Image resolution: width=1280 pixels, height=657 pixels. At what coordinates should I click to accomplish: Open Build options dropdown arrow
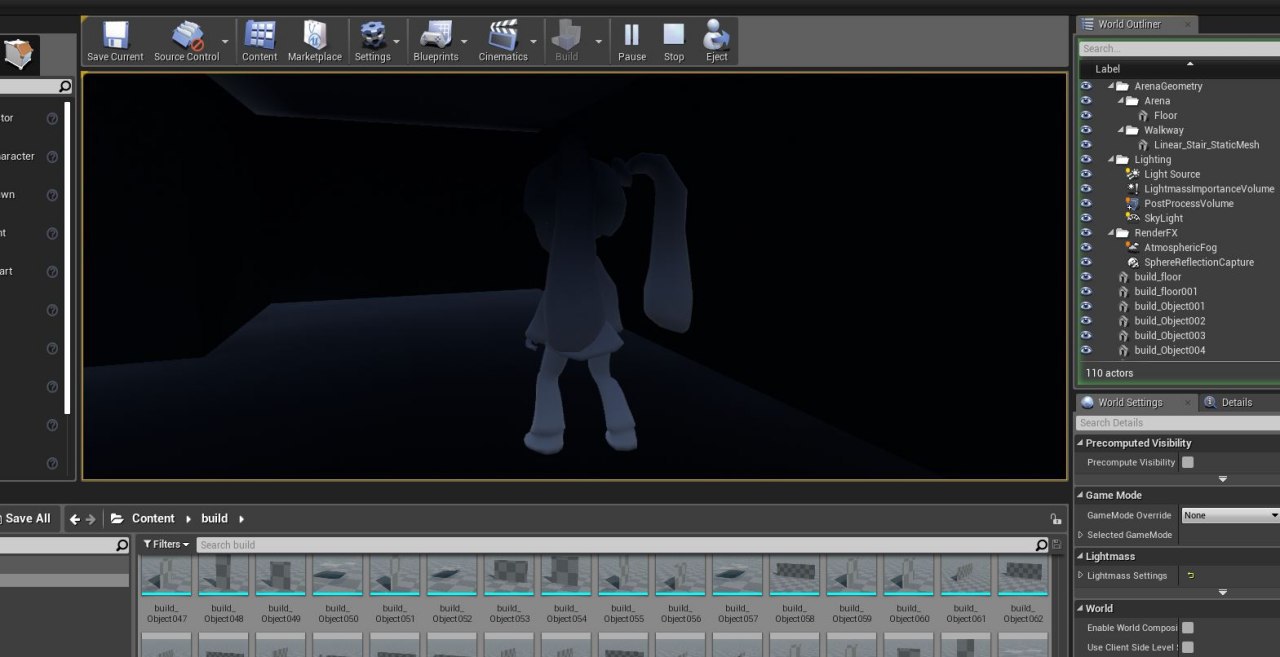[599, 42]
